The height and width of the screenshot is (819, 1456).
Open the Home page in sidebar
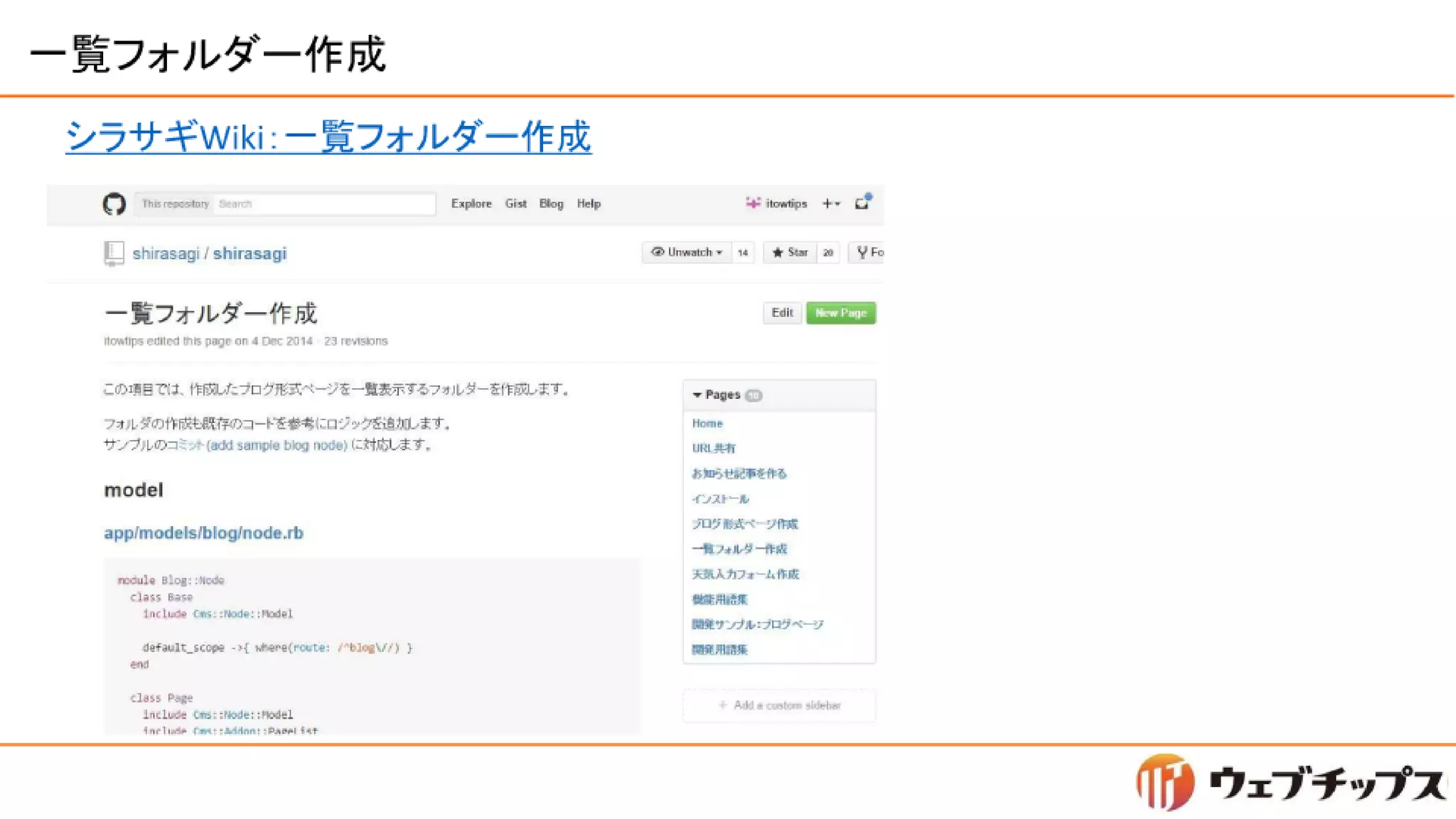coord(707,424)
